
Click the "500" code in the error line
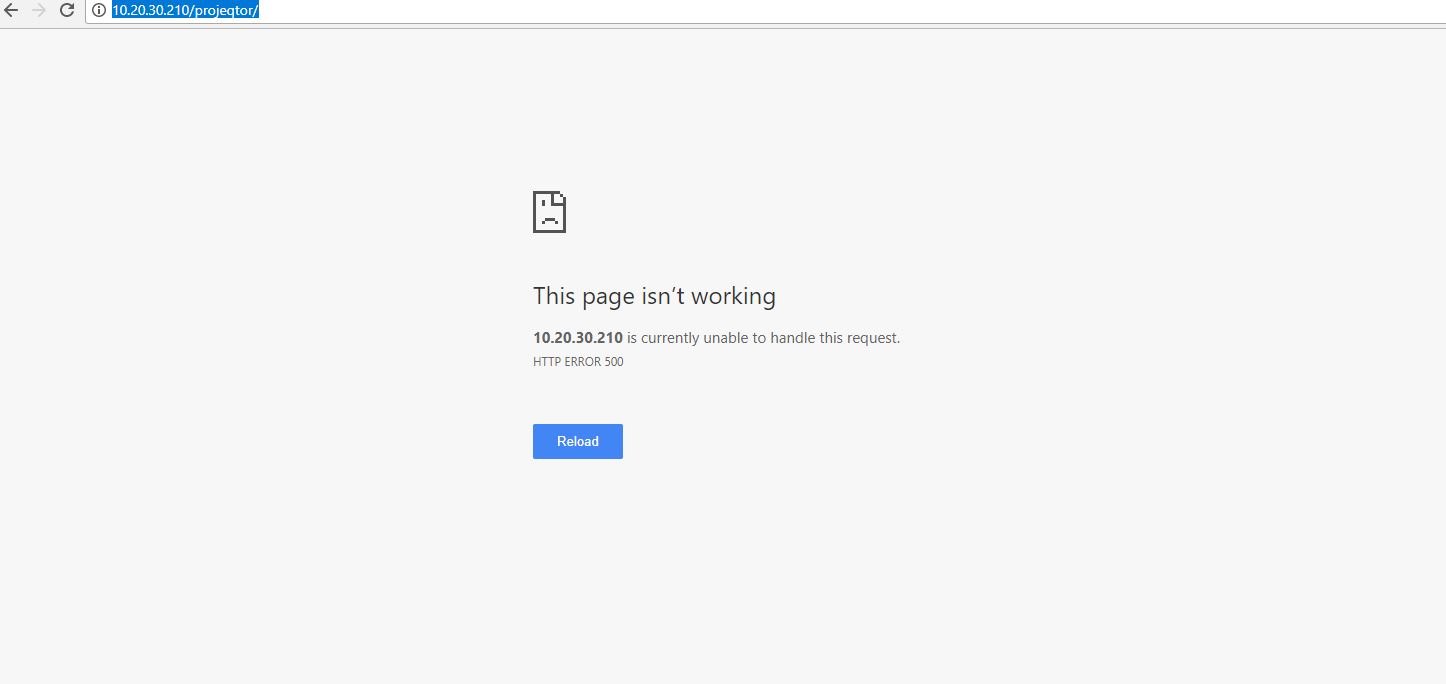click(613, 362)
